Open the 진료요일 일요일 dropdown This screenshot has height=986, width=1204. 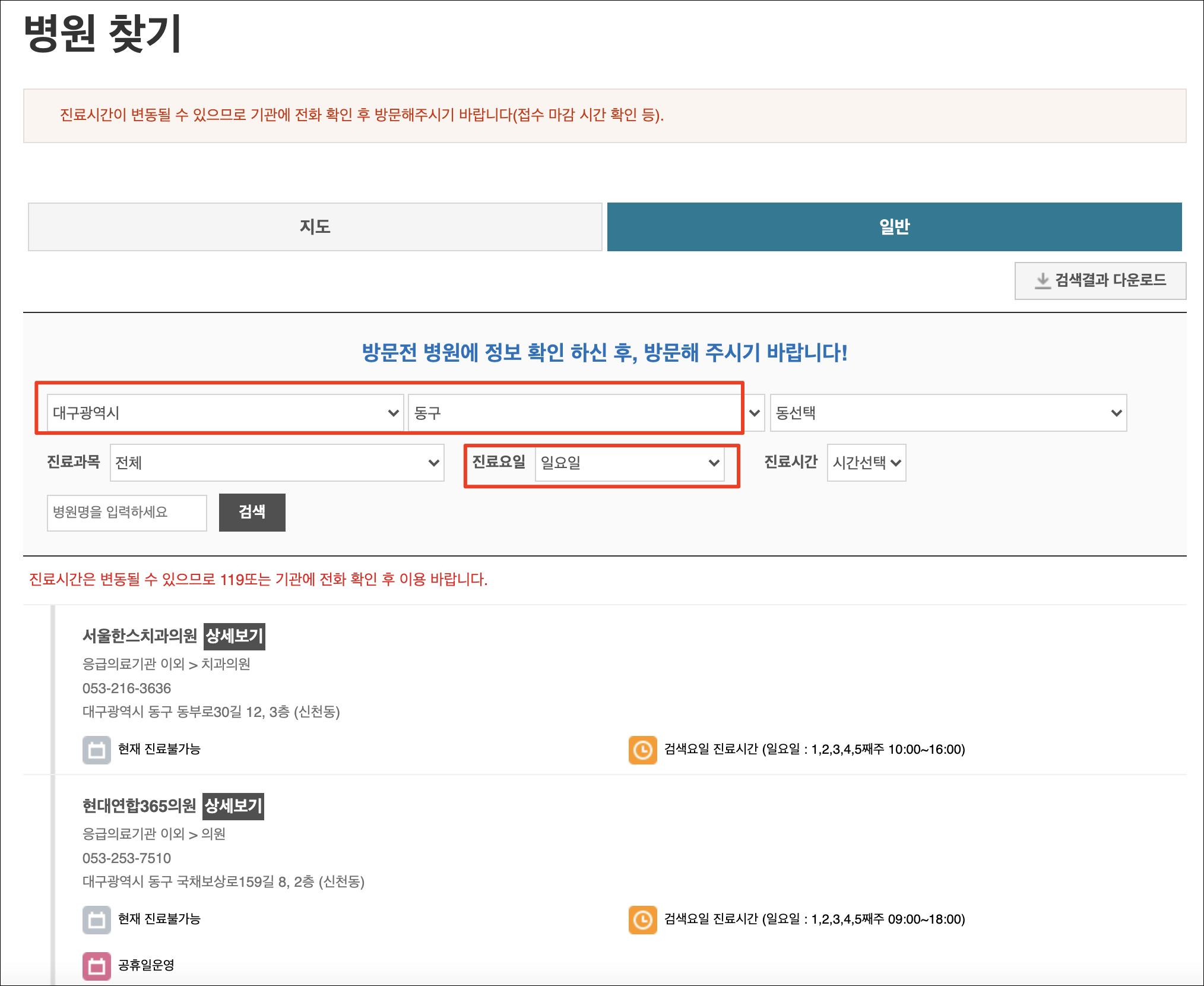[x=629, y=463]
